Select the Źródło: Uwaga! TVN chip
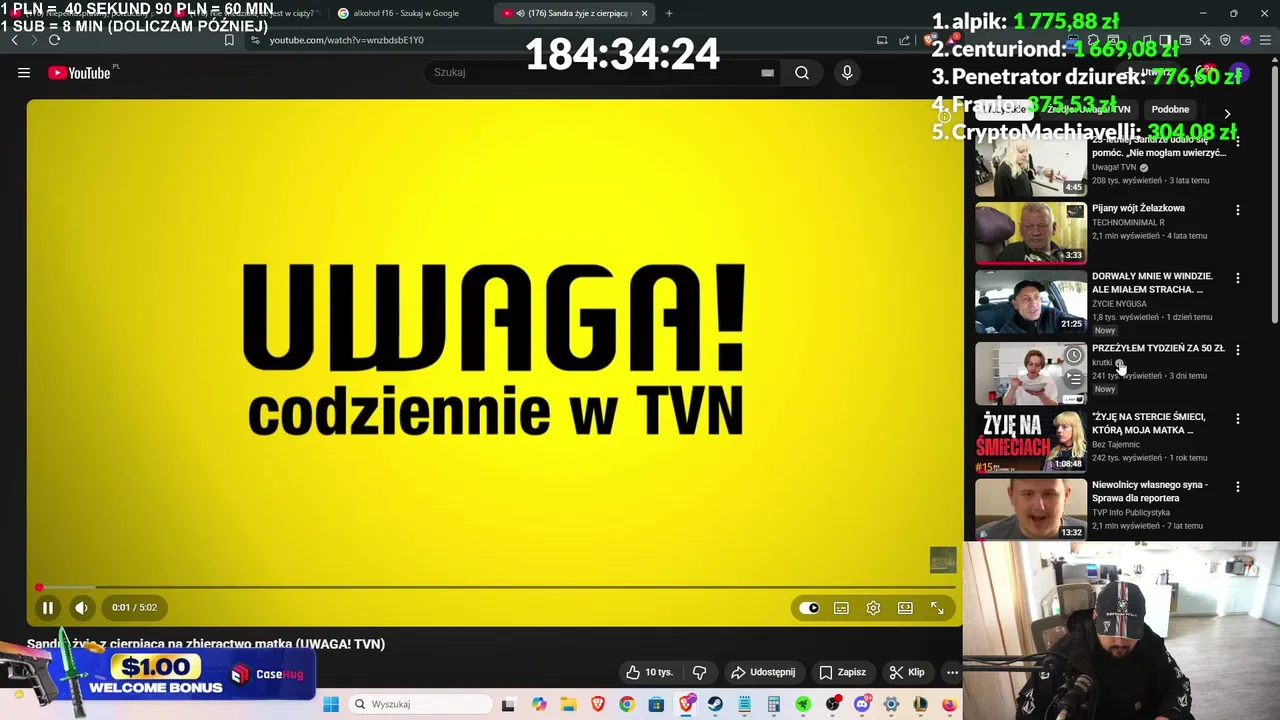 click(1088, 109)
